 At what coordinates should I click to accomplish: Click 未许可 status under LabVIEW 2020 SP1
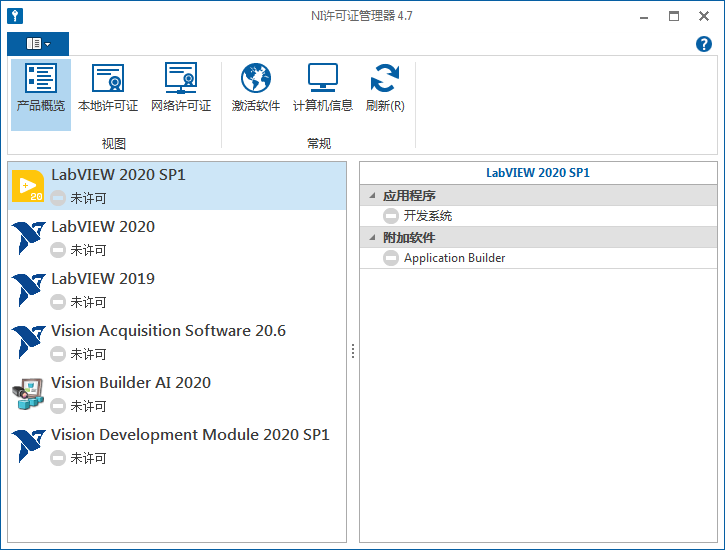88,198
